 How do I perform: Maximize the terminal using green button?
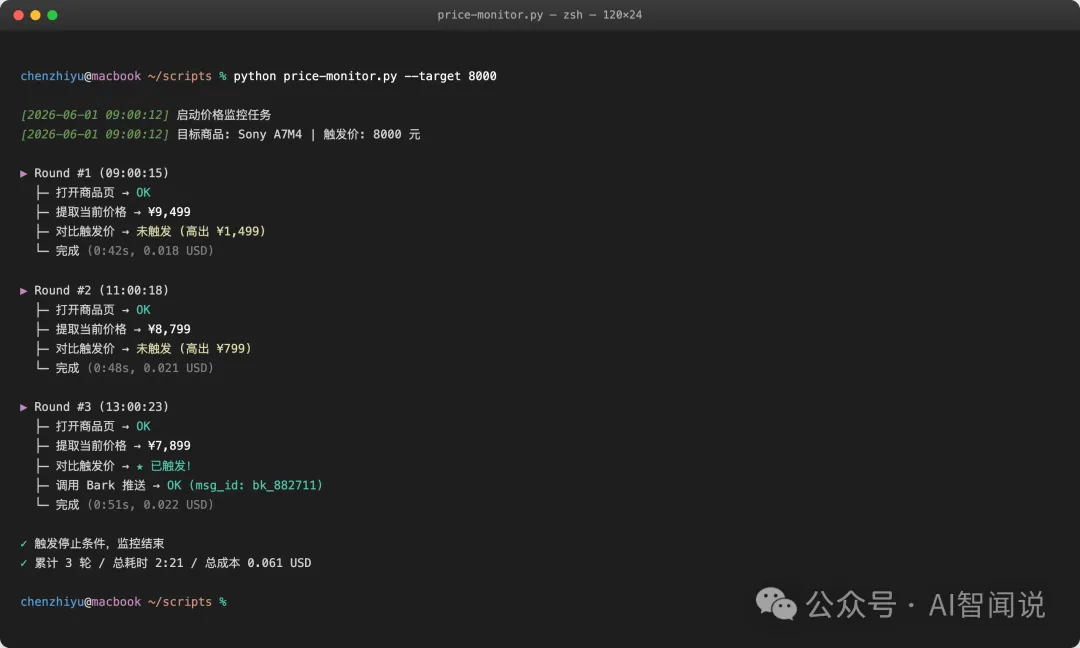tap(52, 14)
